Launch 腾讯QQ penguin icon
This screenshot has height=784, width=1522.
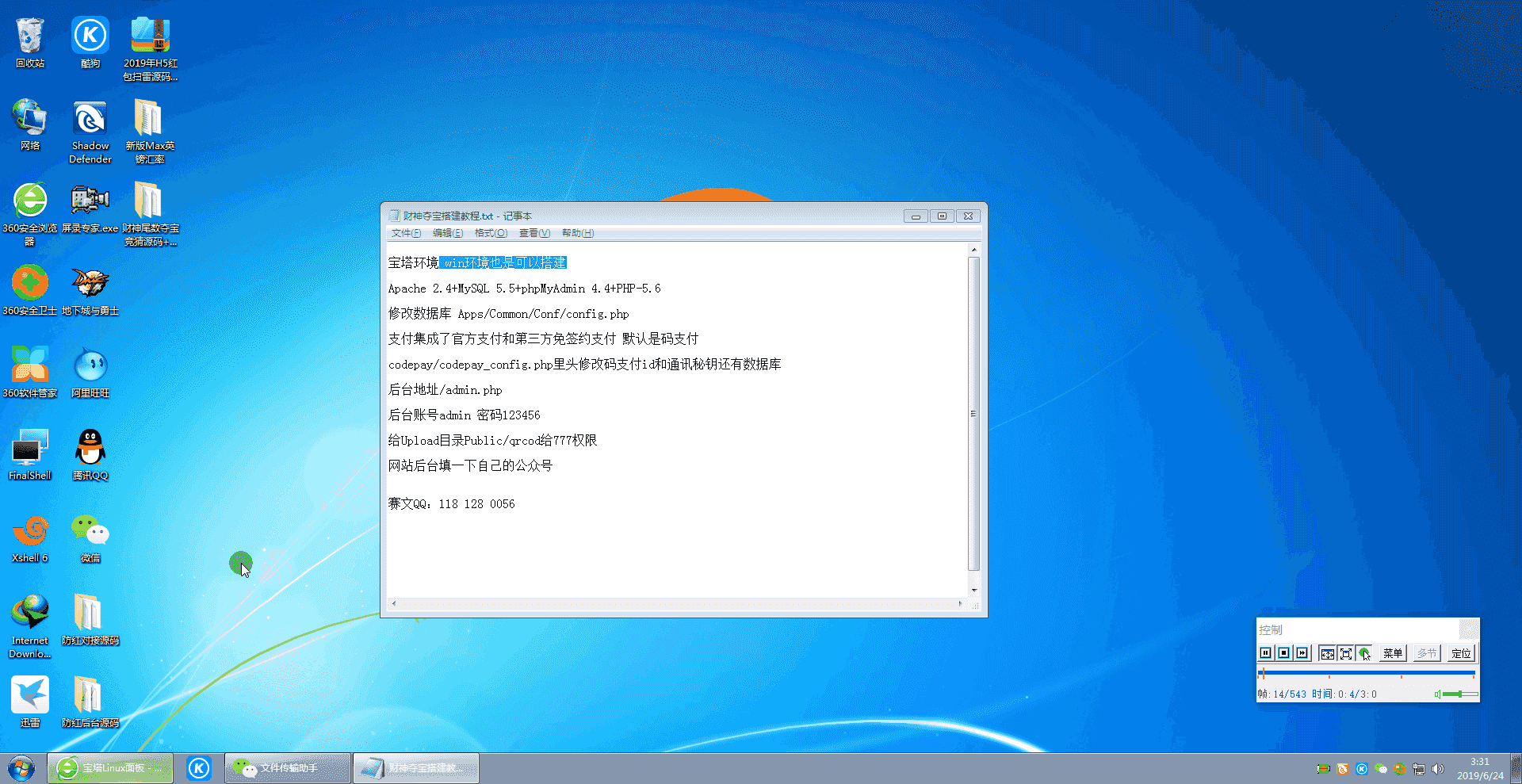pyautogui.click(x=90, y=454)
